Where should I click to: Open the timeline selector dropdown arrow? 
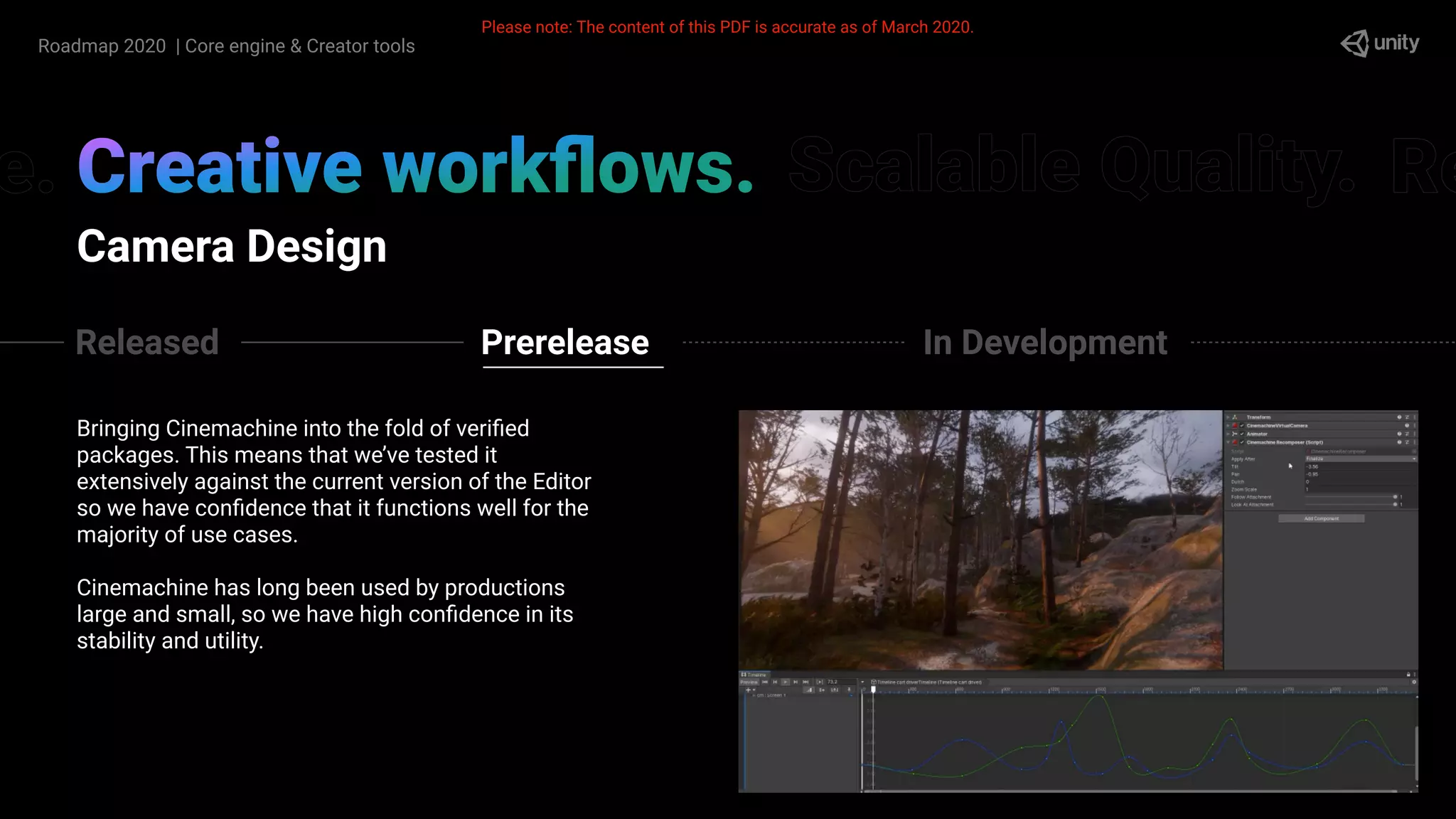[862, 682]
